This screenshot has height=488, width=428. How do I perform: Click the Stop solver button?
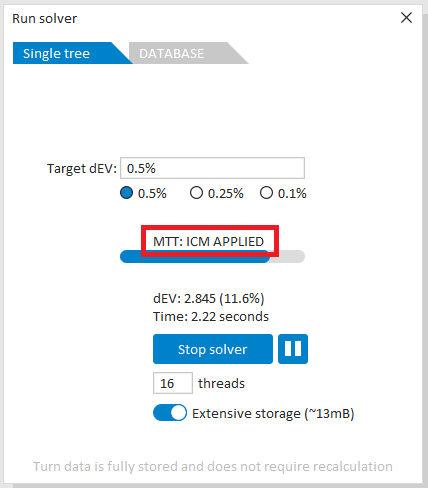click(213, 349)
